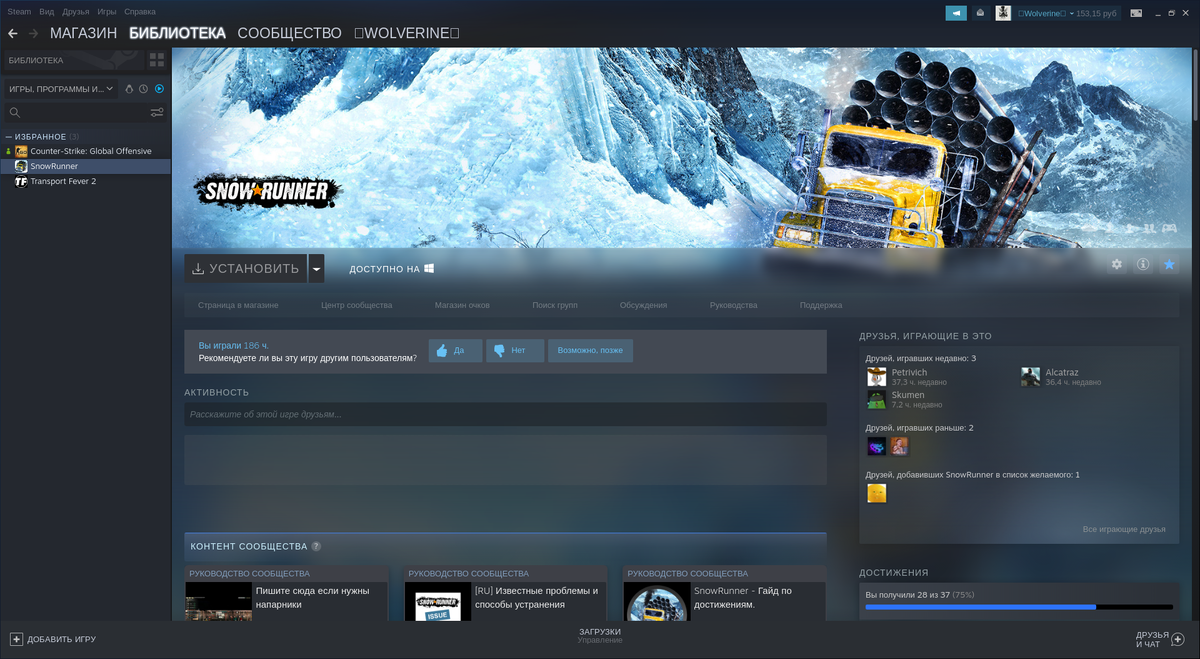Open the WOLVERINE profile tab
Viewport: 1200px width, 659px height.
point(407,33)
